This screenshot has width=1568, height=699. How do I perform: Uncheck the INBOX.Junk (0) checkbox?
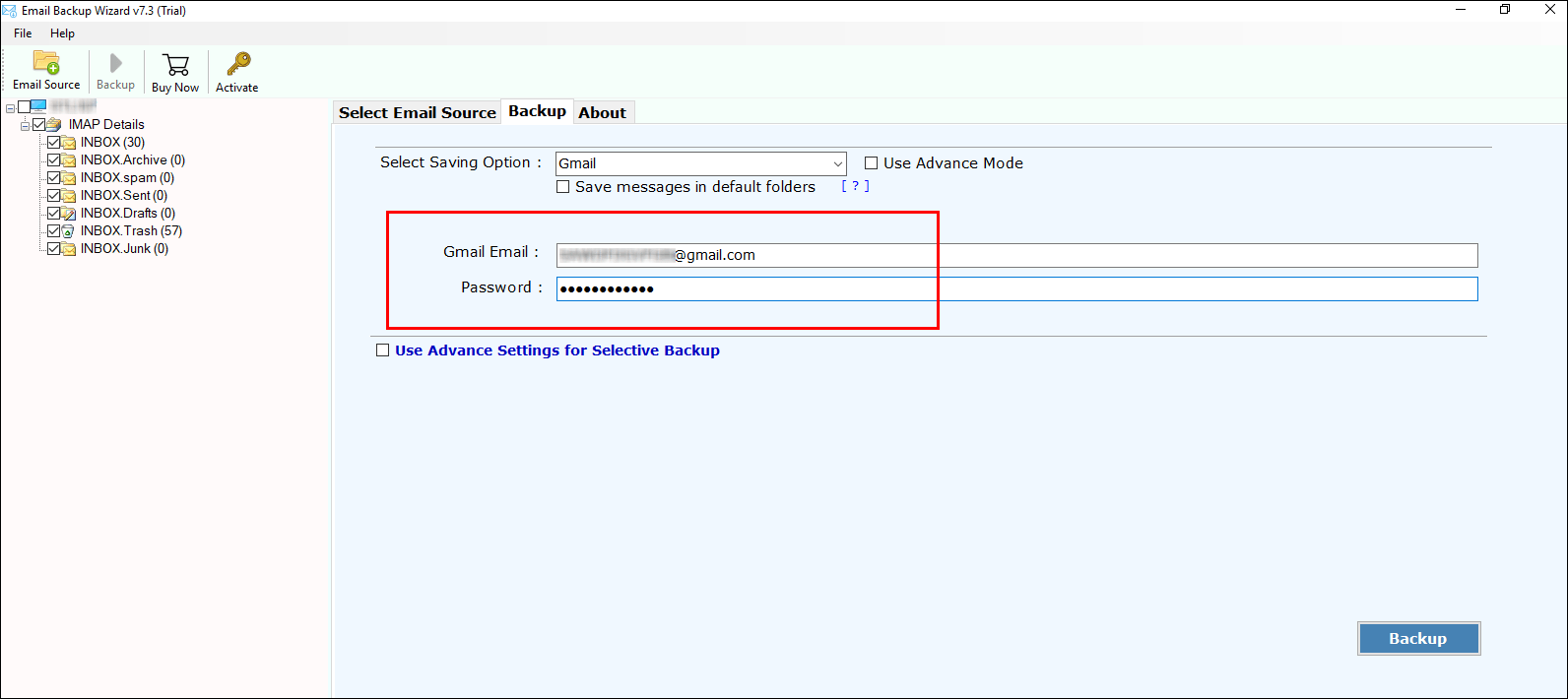click(x=54, y=249)
